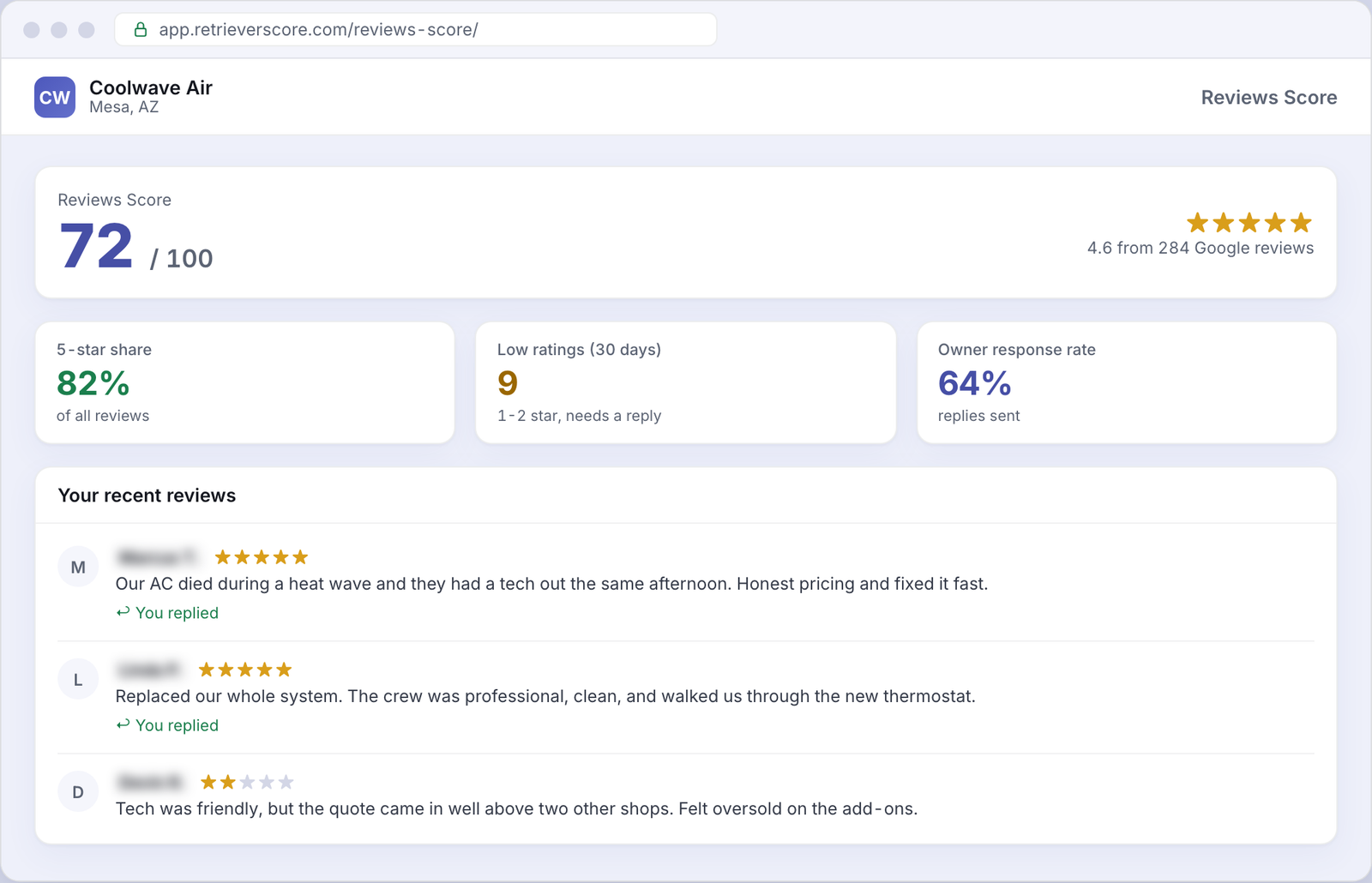Click the star rating on the AC heat wave review

(x=262, y=557)
